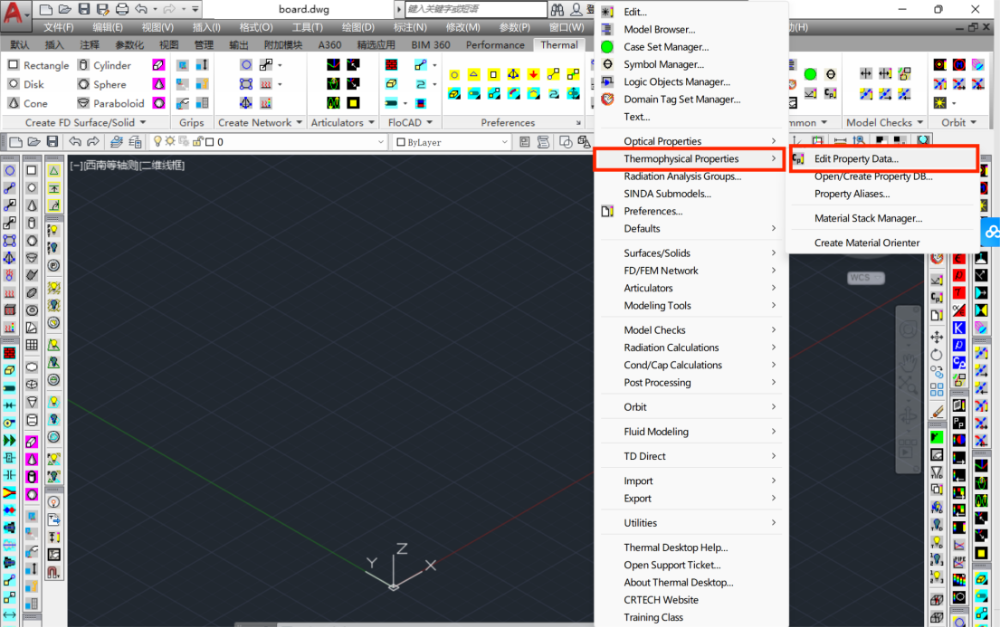Viewport: 1000px width, 627px height.
Task: Click the layer lightbulb on/off icon
Action: (158, 142)
